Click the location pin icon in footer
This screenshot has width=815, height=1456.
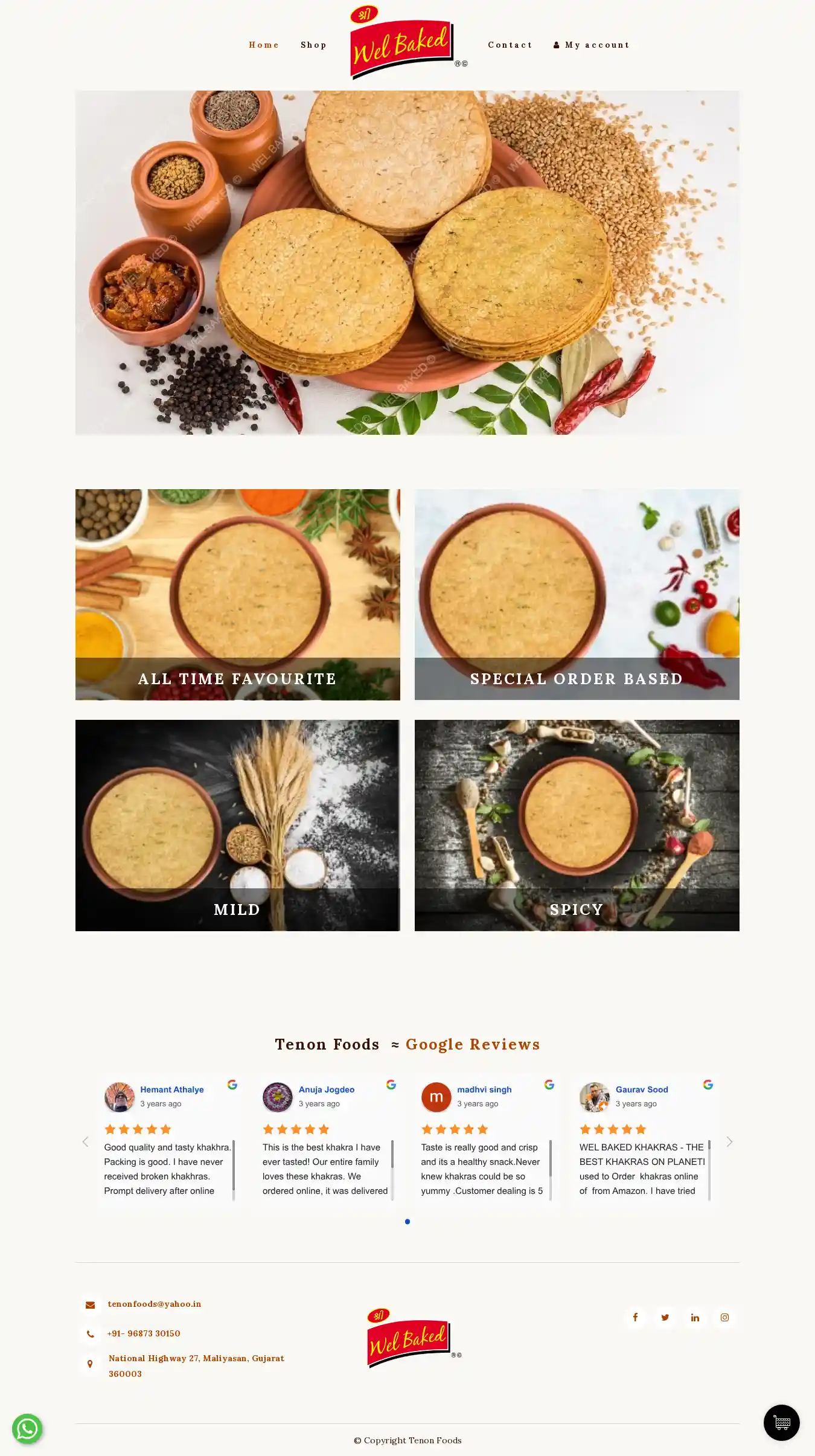pyautogui.click(x=90, y=1364)
